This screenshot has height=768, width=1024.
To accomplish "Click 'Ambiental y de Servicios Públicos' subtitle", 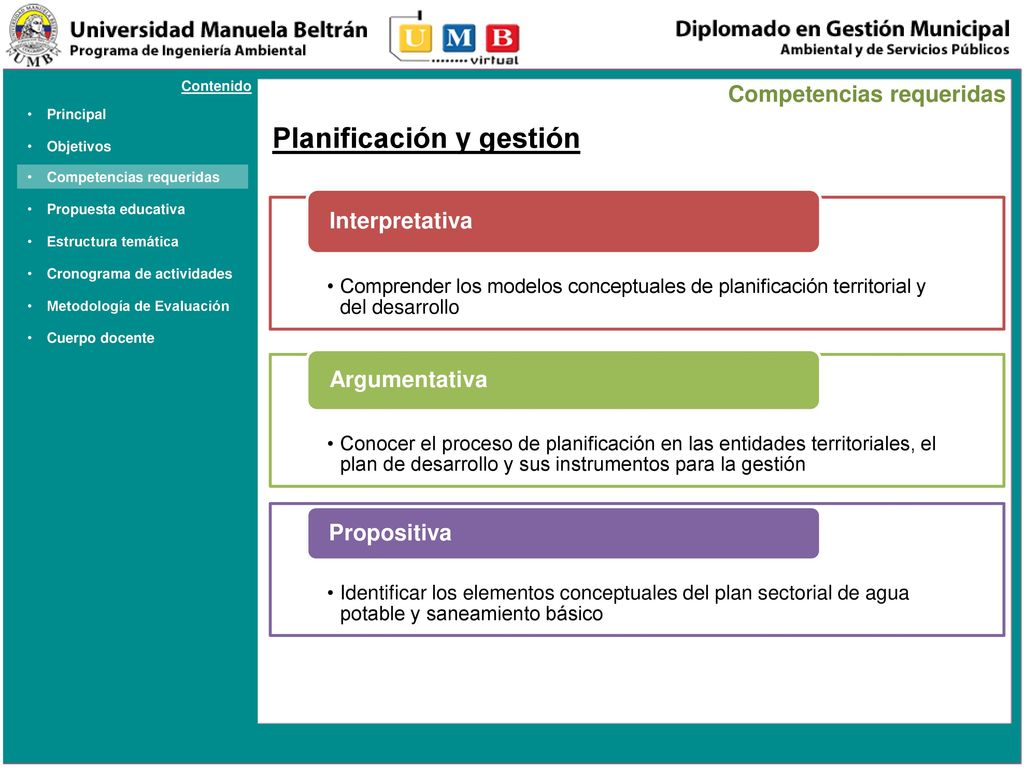I will (x=895, y=50).
